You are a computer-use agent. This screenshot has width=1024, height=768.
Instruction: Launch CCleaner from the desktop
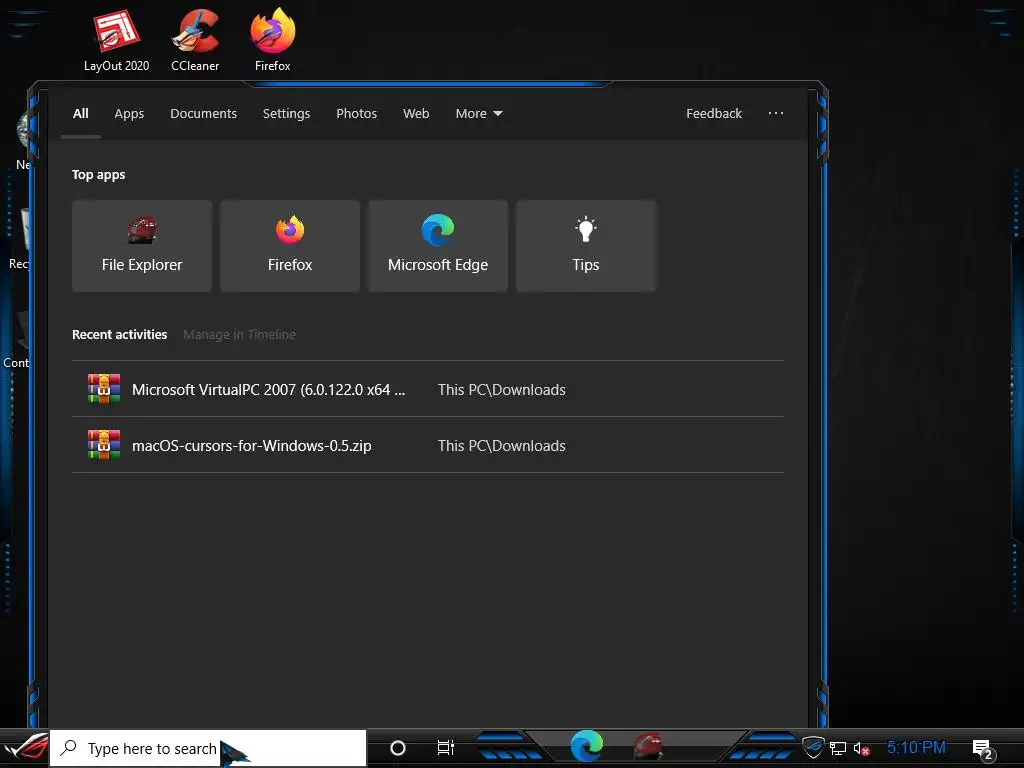click(195, 39)
